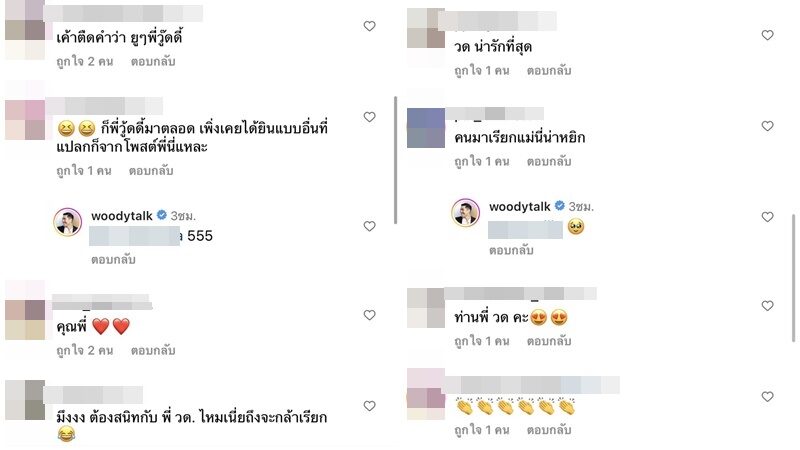Open woodytalk avatar in right column reply

coord(465,212)
